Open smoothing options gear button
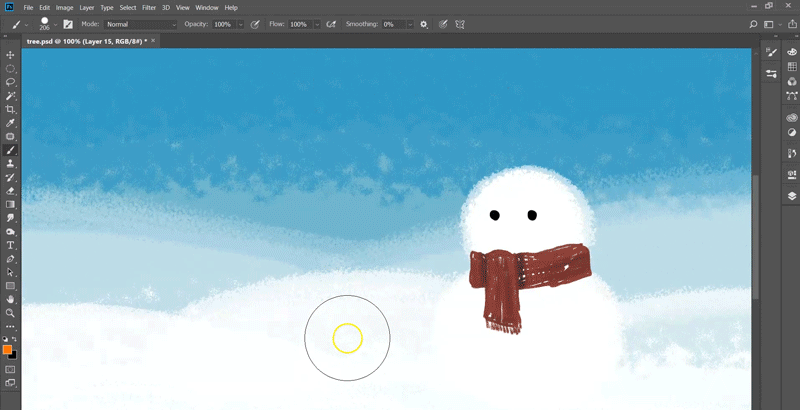Viewport: 800px width, 410px height. [423, 23]
